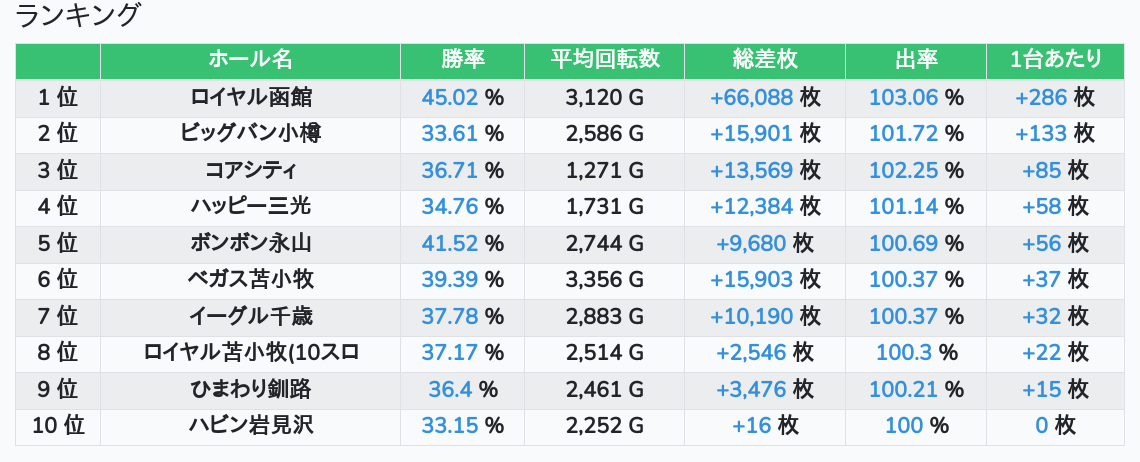Open コアシティ hall row
Image resolution: width=1140 pixels, height=462 pixels.
[250, 170]
